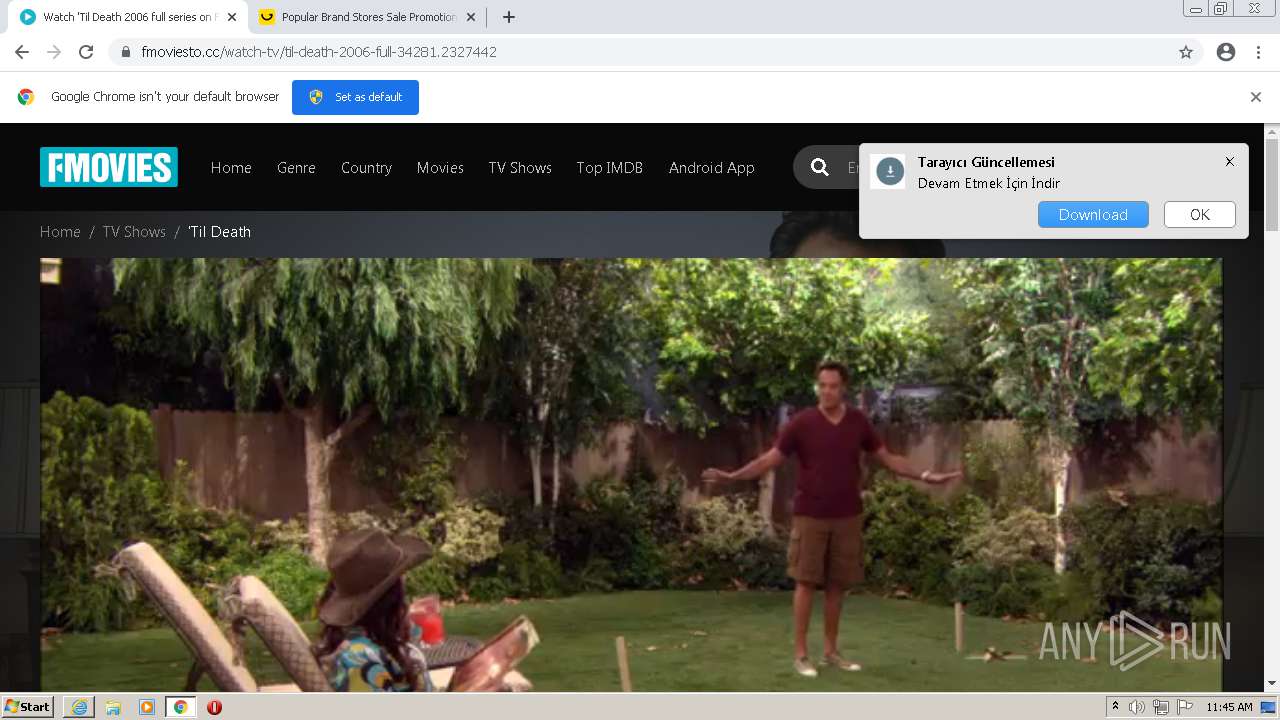Reload the current page

click(86, 52)
